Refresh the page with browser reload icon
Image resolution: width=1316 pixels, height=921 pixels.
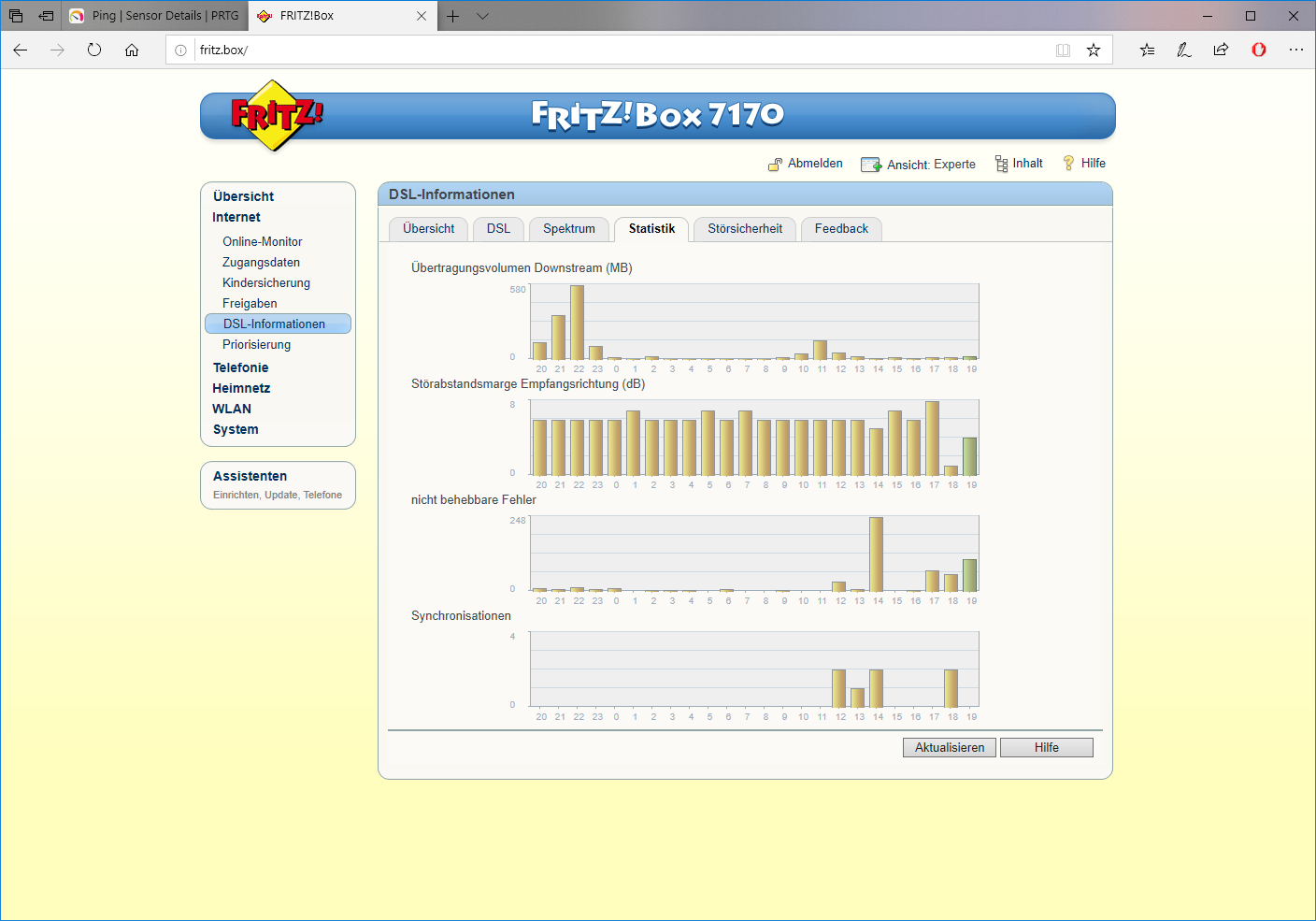click(x=94, y=50)
